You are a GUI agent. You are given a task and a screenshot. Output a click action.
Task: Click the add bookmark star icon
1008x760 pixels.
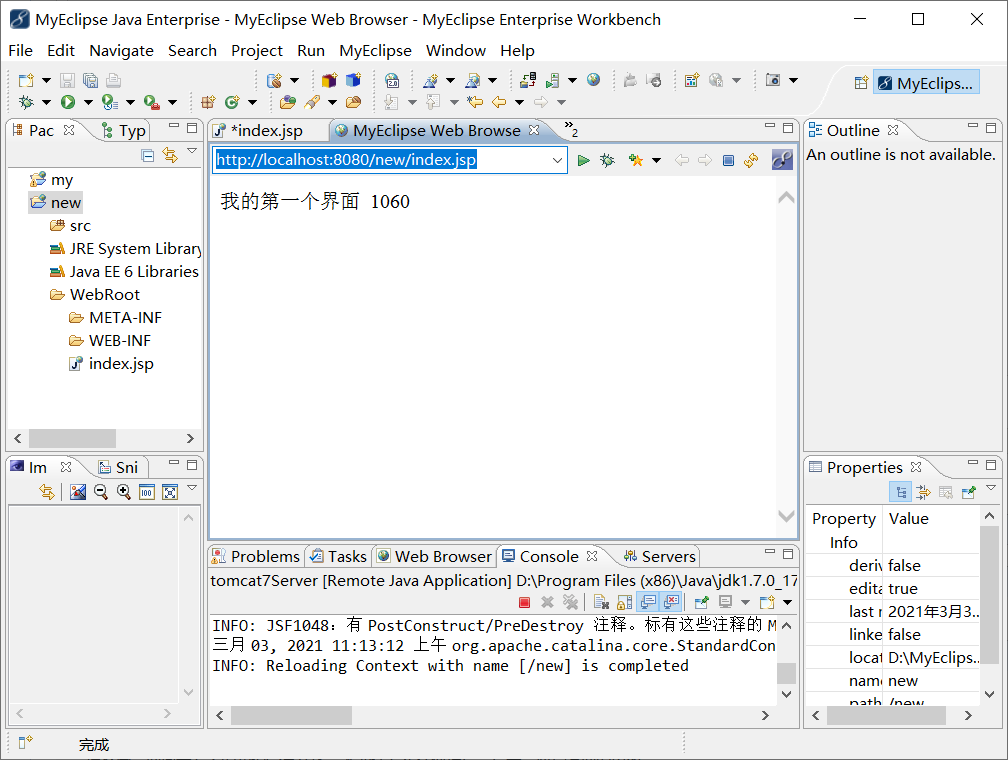(x=636, y=160)
